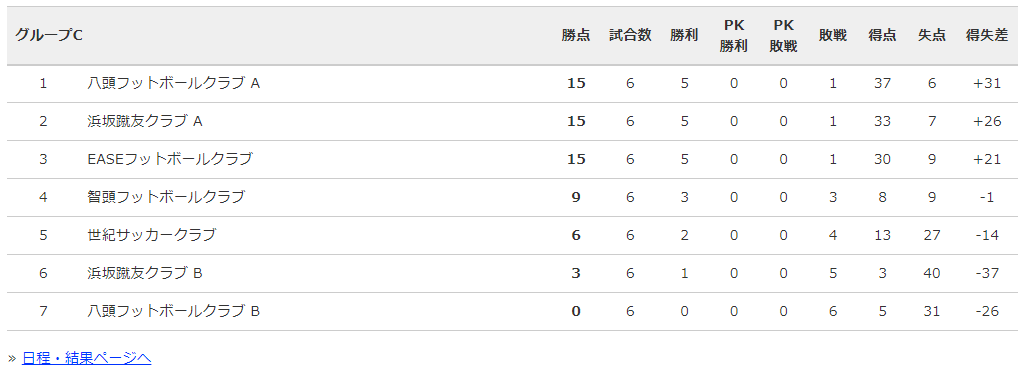This screenshot has width=1025, height=365.
Task: Select team 八頭フットボールクラブ A
Action: point(174,83)
